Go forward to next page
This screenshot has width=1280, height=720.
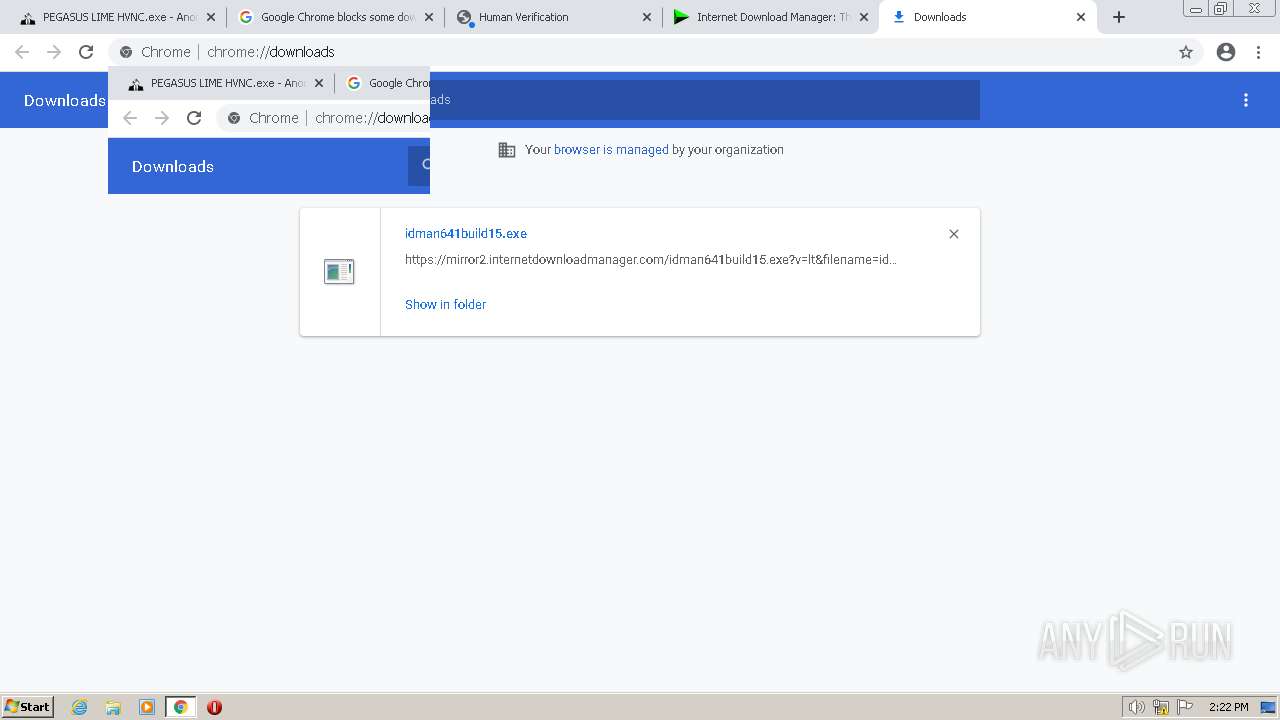click(x=54, y=52)
